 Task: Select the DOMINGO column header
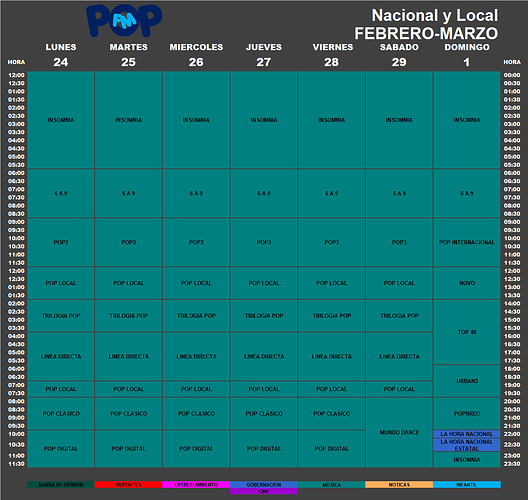click(x=467, y=47)
